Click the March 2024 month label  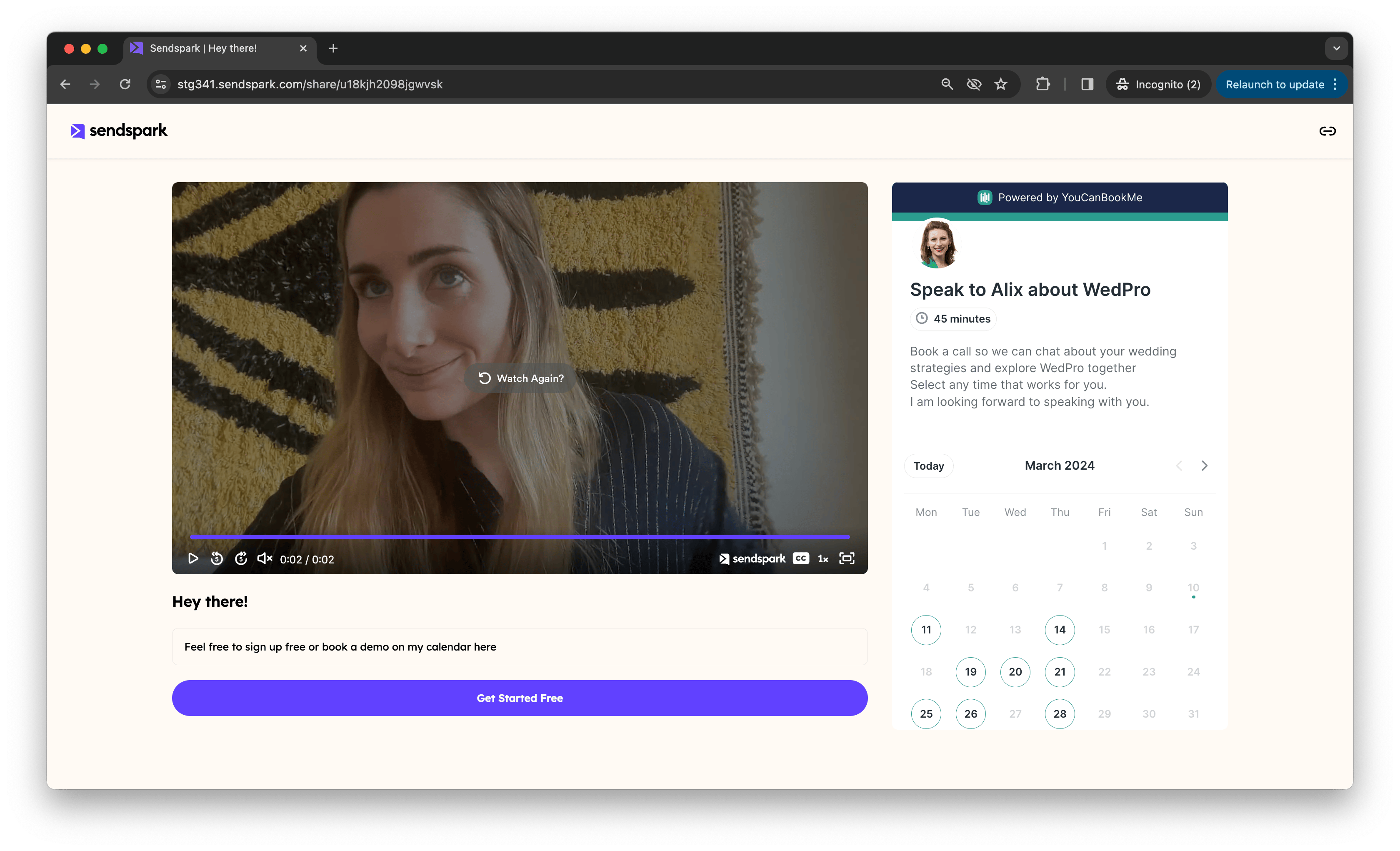coord(1060,466)
